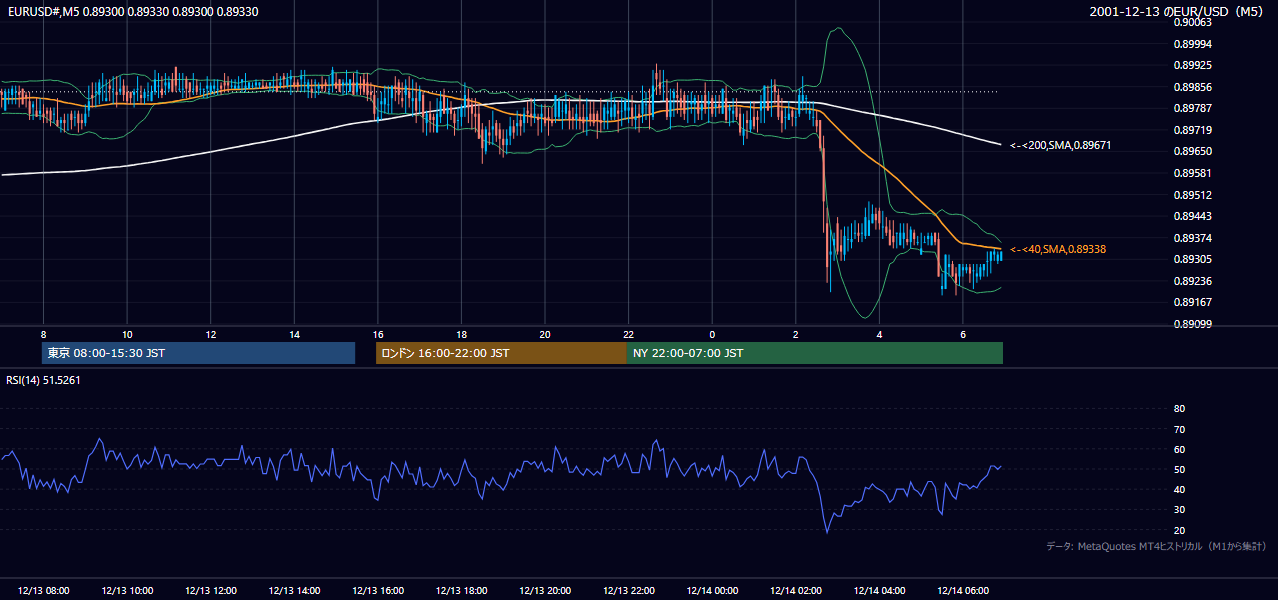Click the 12/13 22:00 date label
1278x600 pixels.
click(x=629, y=591)
